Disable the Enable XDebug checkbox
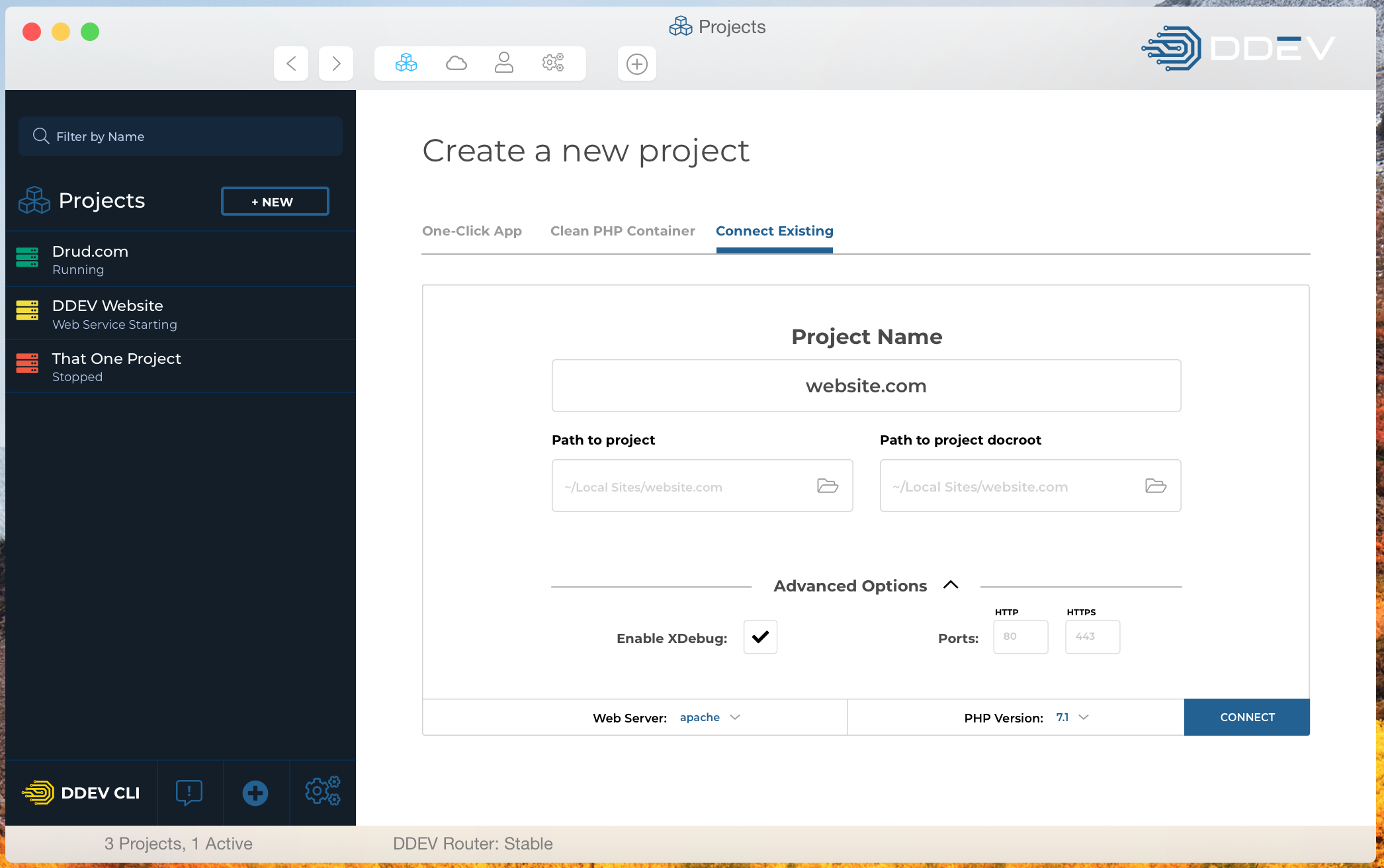This screenshot has width=1384, height=868. 760,637
